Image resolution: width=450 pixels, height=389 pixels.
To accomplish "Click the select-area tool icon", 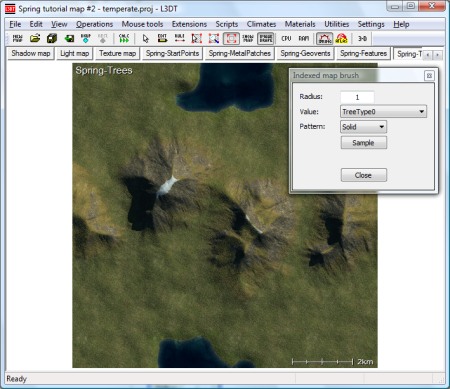I will (x=197, y=39).
